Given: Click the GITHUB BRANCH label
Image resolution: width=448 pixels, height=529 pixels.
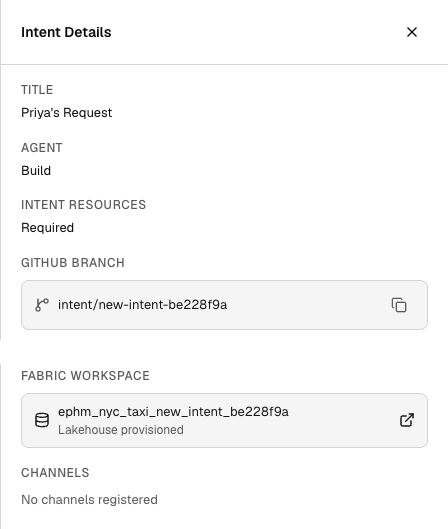Looking at the screenshot, I should 73,263.
